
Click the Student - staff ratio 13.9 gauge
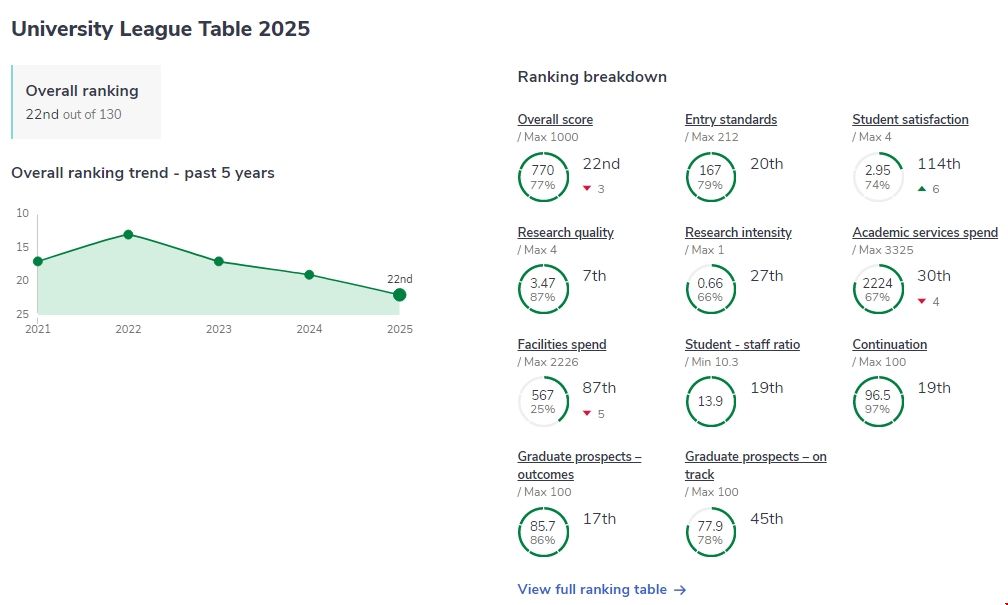coord(710,402)
